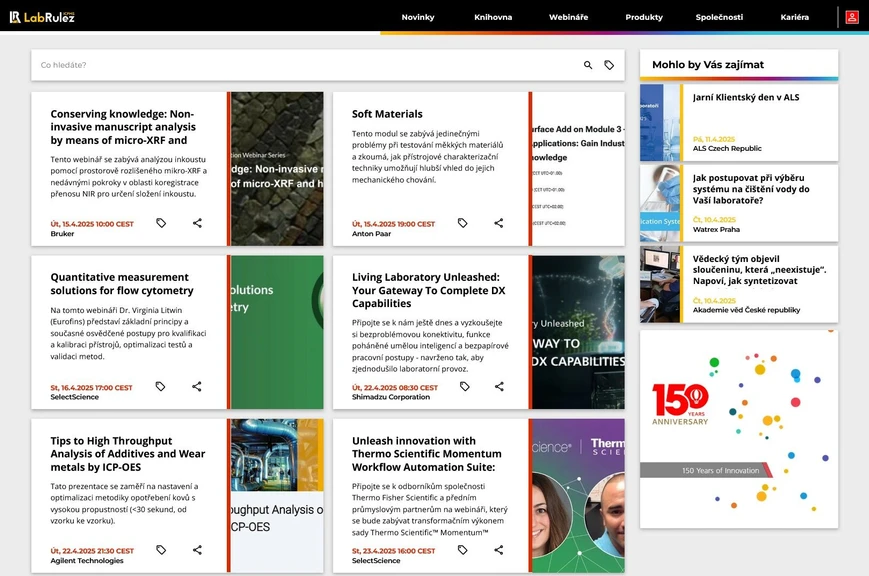Screen dimensions: 869x576
Task: Click date 'Út, 22.4.2025 08:30 CEST'
Action: pos(395,388)
